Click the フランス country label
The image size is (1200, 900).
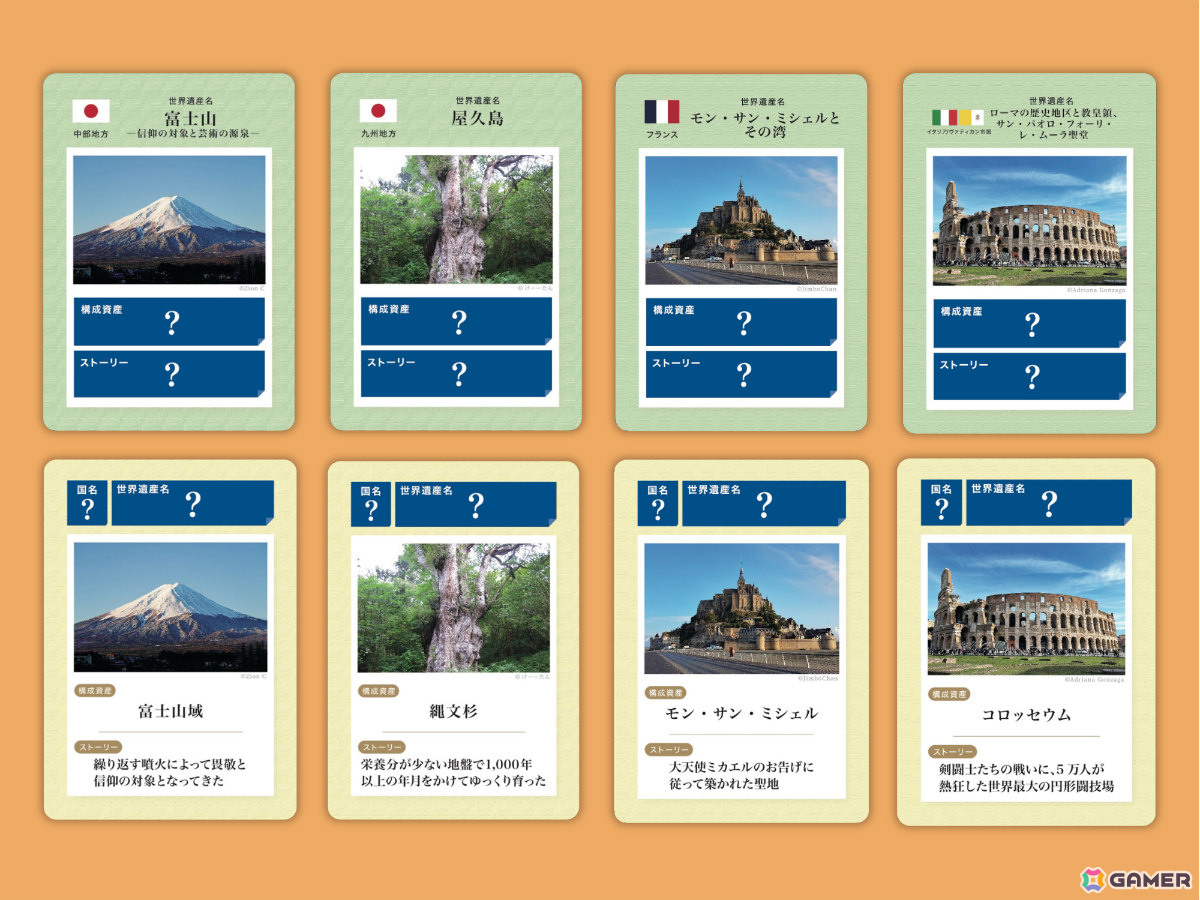tap(661, 135)
